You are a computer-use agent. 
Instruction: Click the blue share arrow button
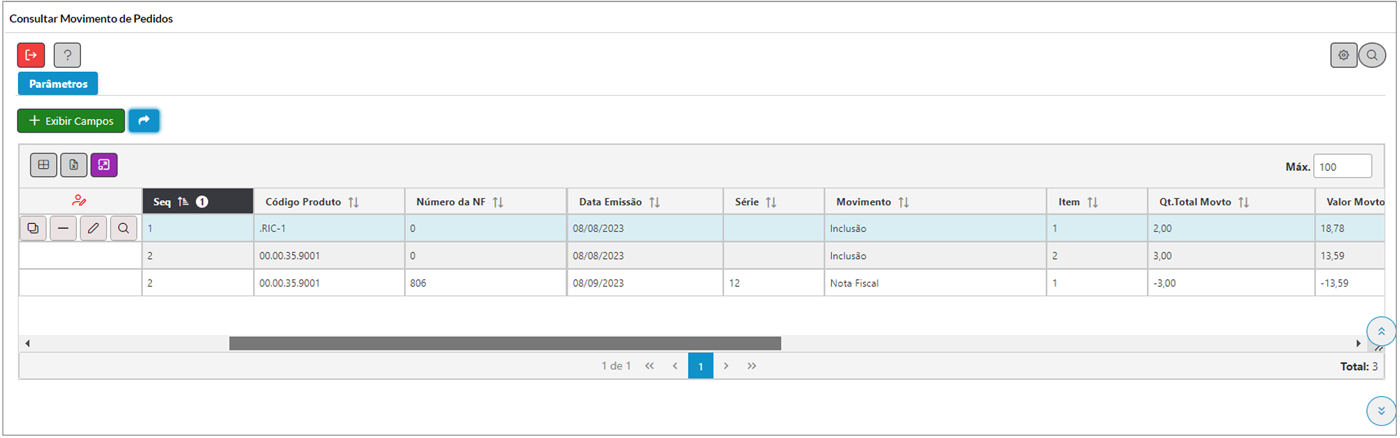coord(144,121)
